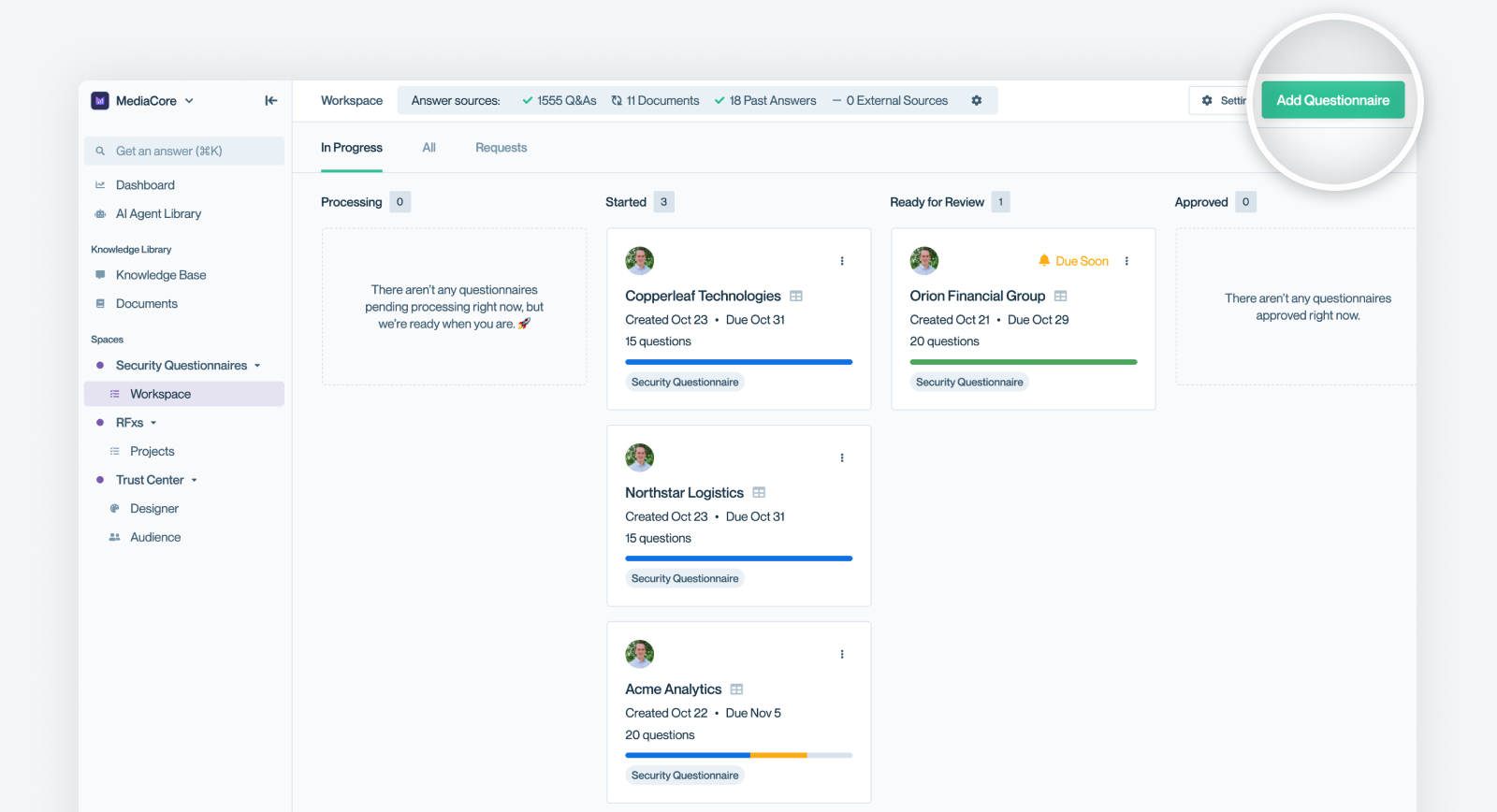Click the Documents icon in sidebar
Viewport: 1497px width, 812px height.
(100, 304)
